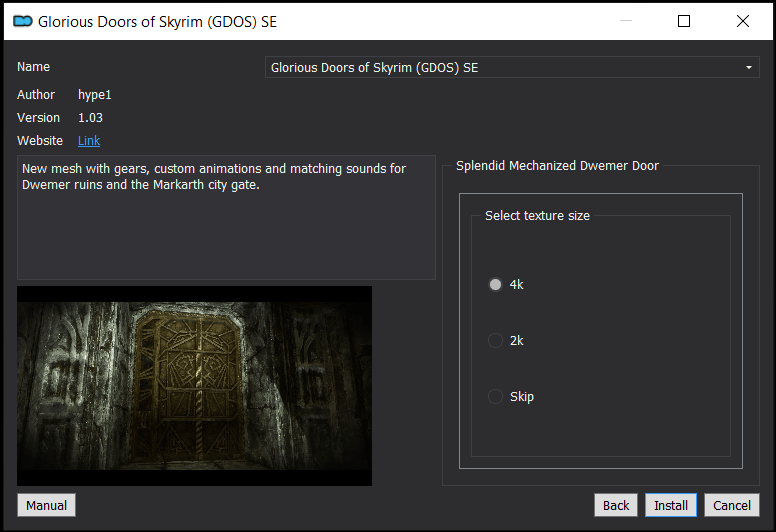Minimize the installer window
The width and height of the screenshot is (776, 532).
tap(626, 21)
